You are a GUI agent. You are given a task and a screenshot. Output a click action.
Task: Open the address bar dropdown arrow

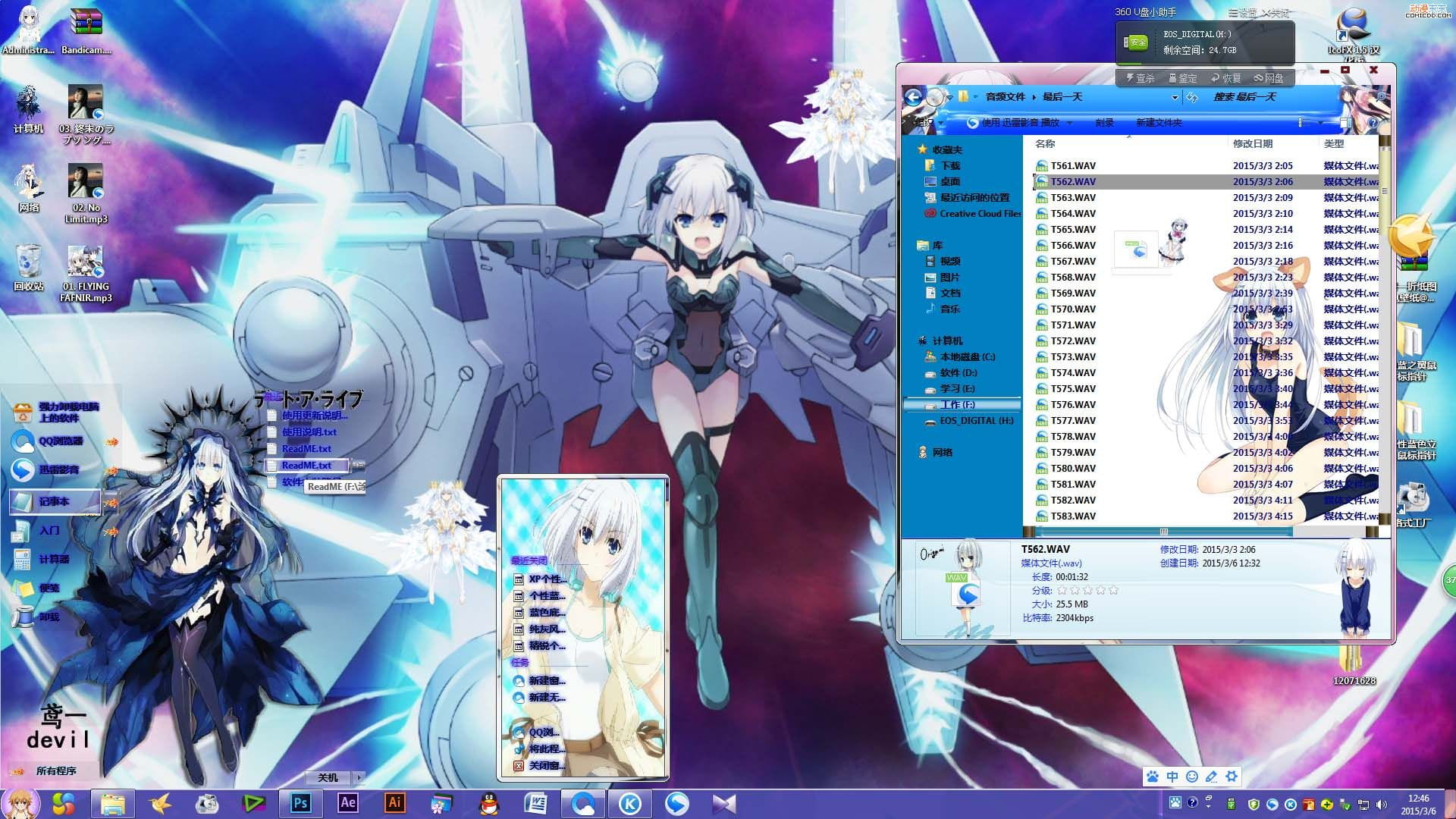1176,97
